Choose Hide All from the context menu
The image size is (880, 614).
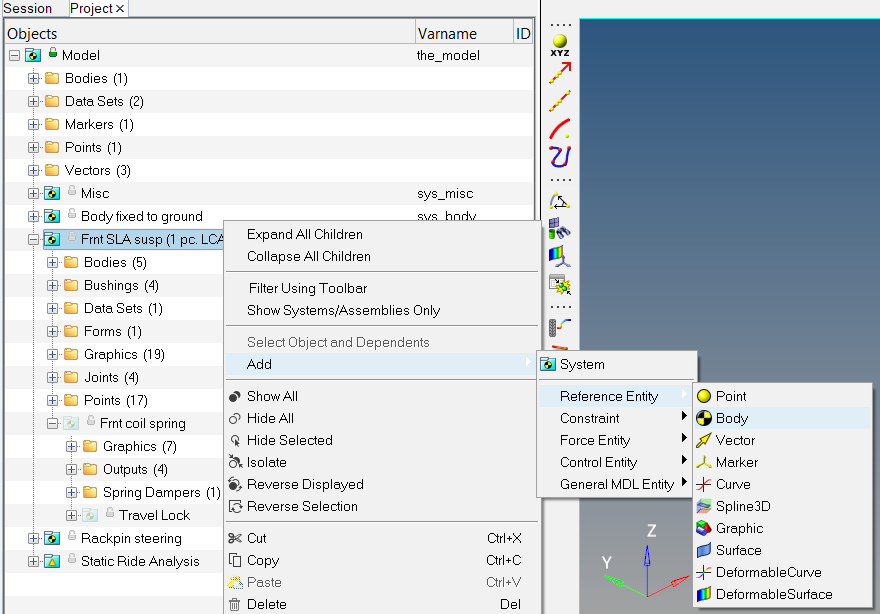270,418
